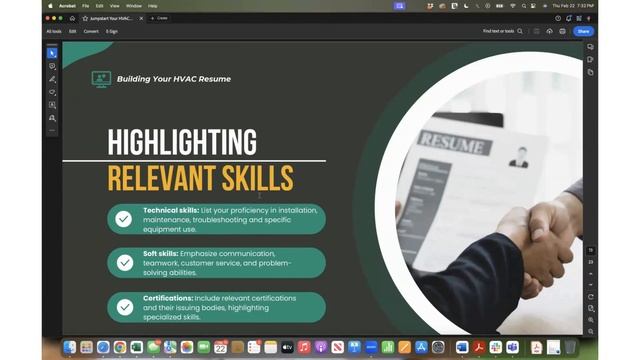This screenshot has width=640, height=360.
Task: Choose the Add comment tool in left toolbar
Action: 52,66
